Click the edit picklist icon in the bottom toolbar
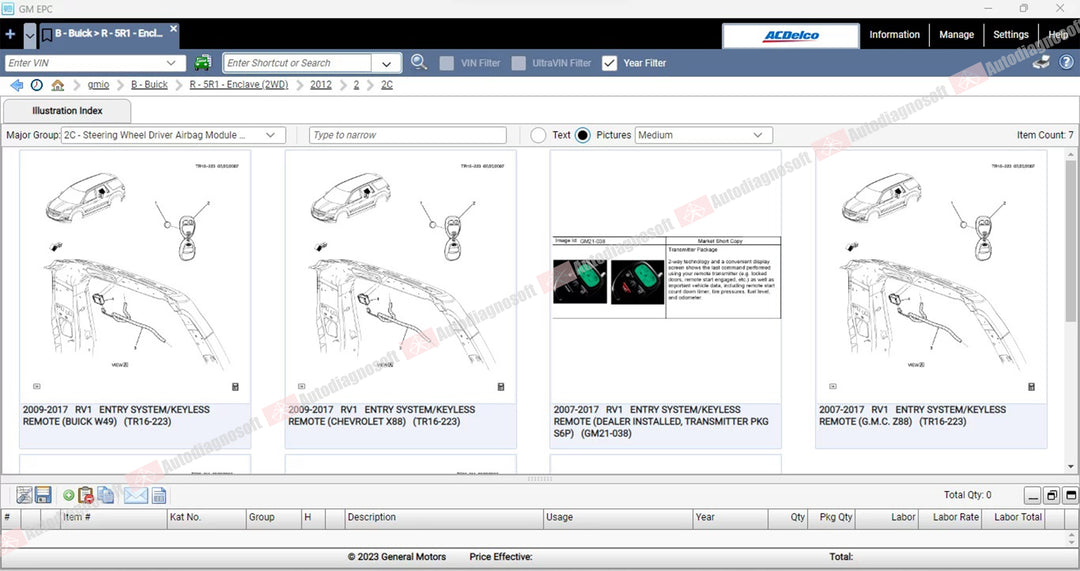The image size is (1080, 571). pos(24,495)
